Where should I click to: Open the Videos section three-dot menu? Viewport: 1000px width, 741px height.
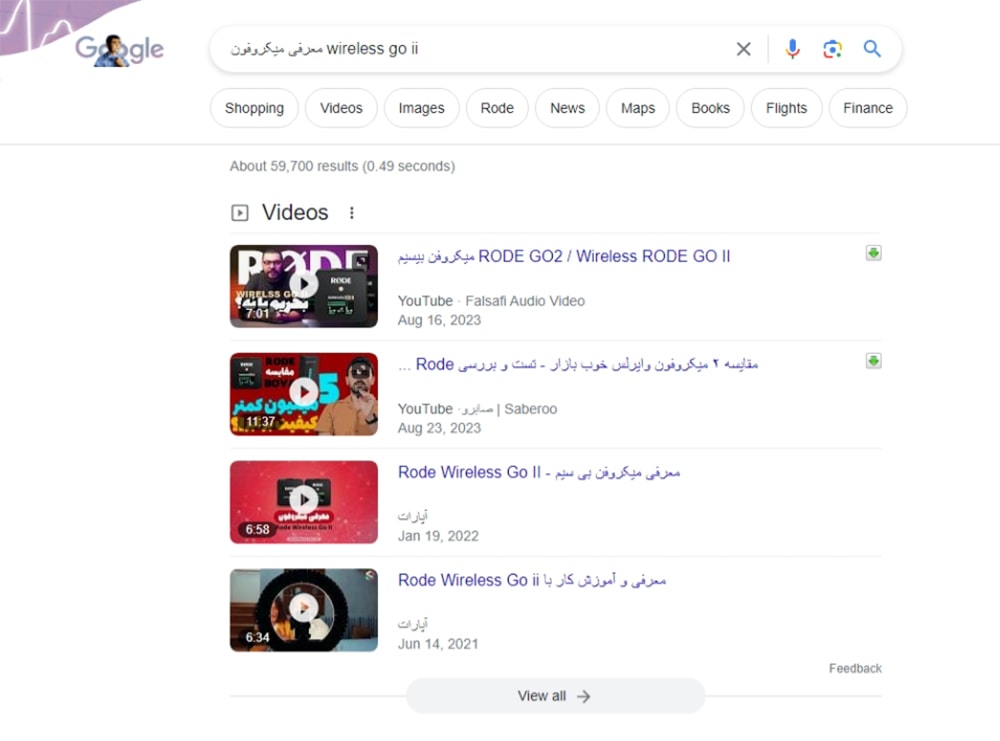tap(351, 213)
